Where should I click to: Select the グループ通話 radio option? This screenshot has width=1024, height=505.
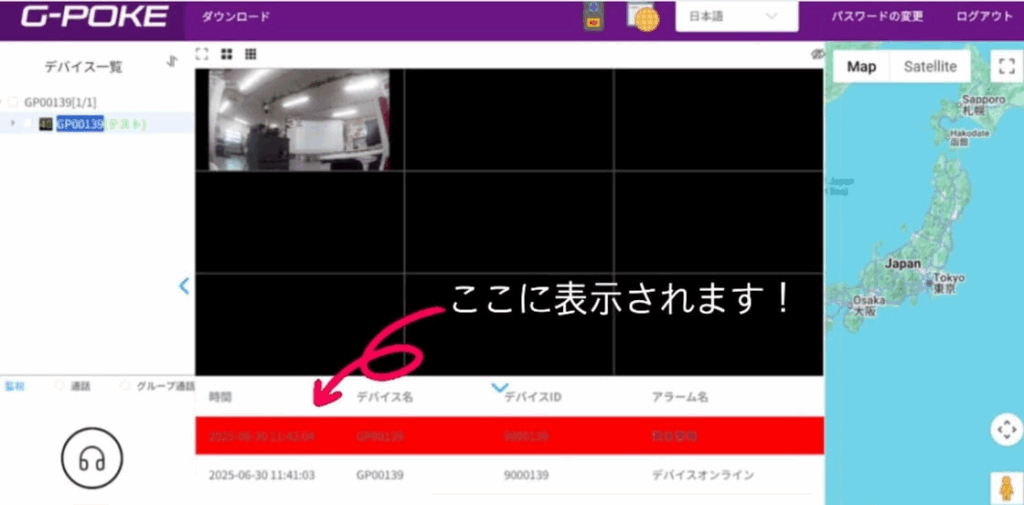125,386
